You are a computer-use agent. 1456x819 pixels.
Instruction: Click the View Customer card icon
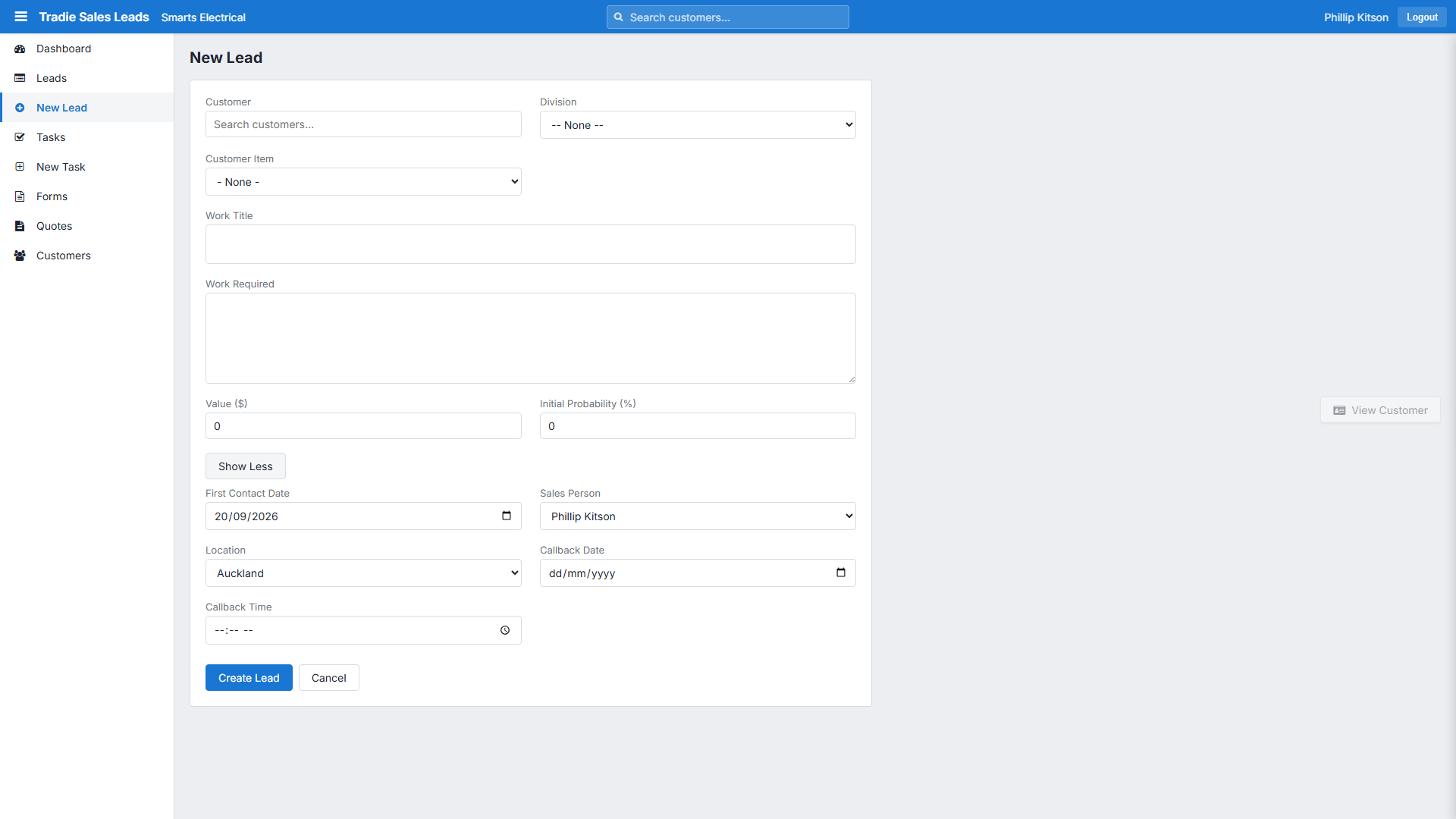pyautogui.click(x=1339, y=410)
